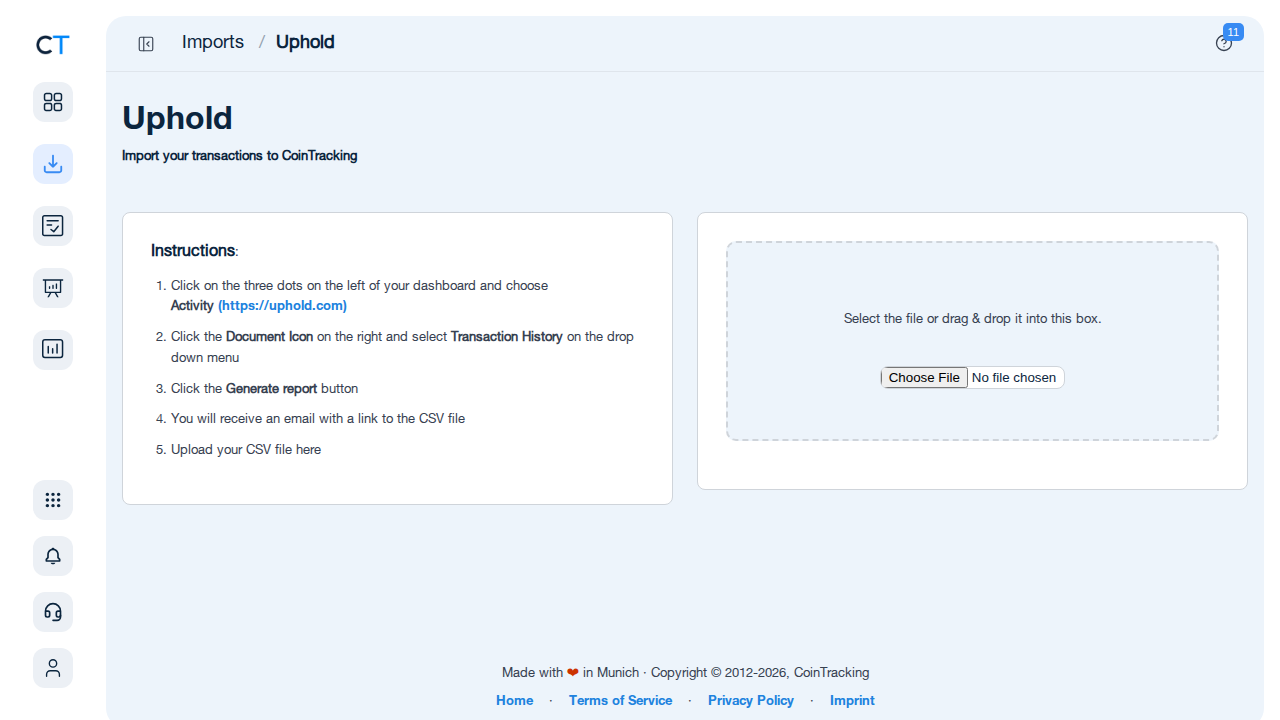The width and height of the screenshot is (1280, 720).
Task: Click 'Import your transactions to CoinTracking' subtitle
Action: tap(240, 156)
